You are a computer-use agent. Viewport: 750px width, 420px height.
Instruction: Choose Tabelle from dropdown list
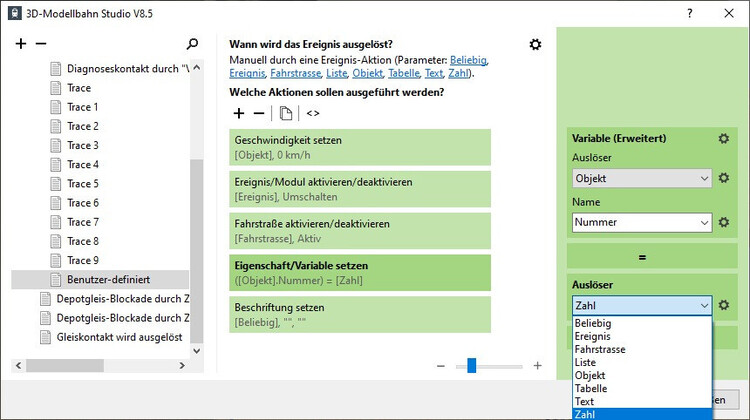click(592, 388)
